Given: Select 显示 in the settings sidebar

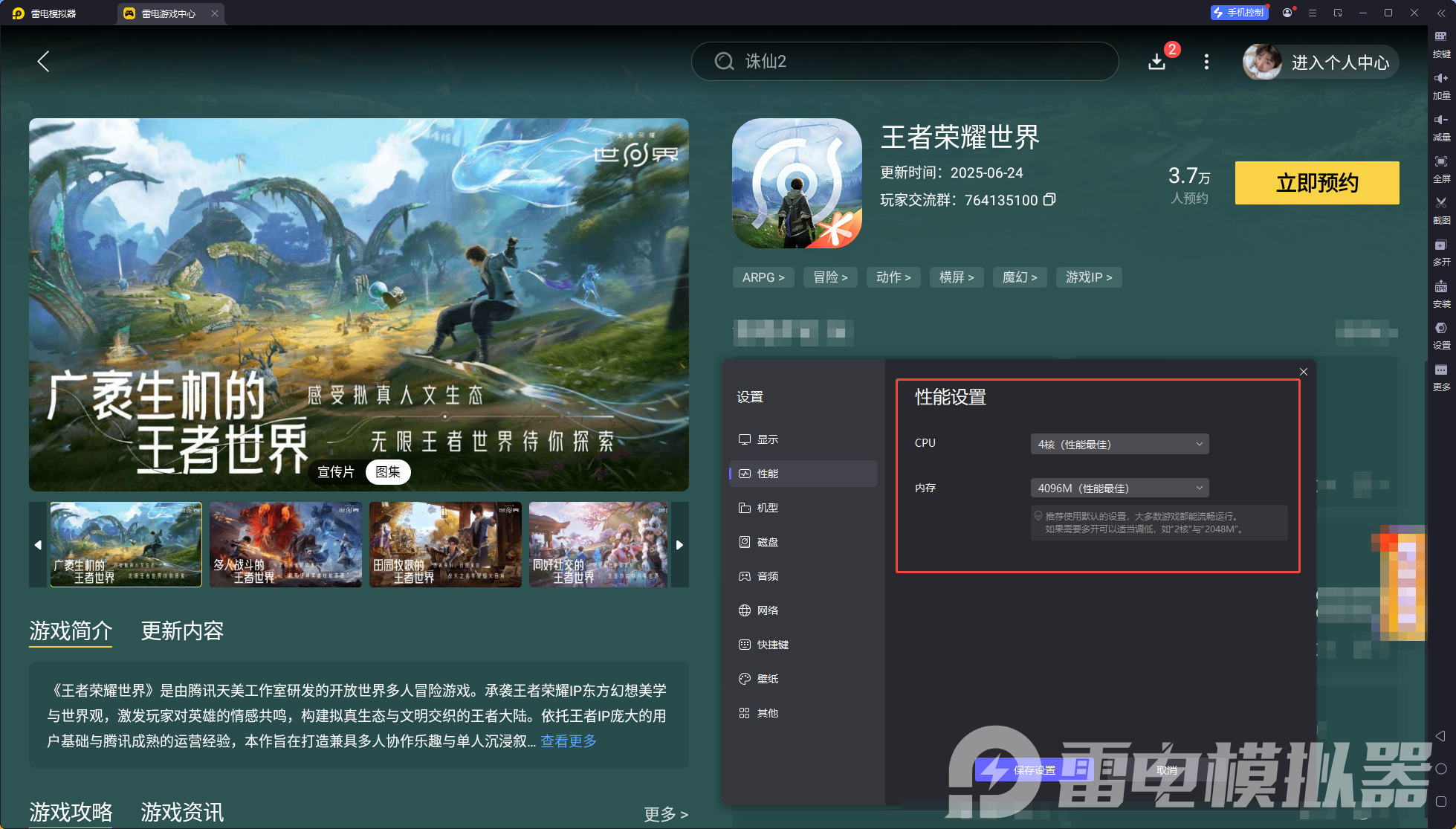Looking at the screenshot, I should tap(768, 439).
